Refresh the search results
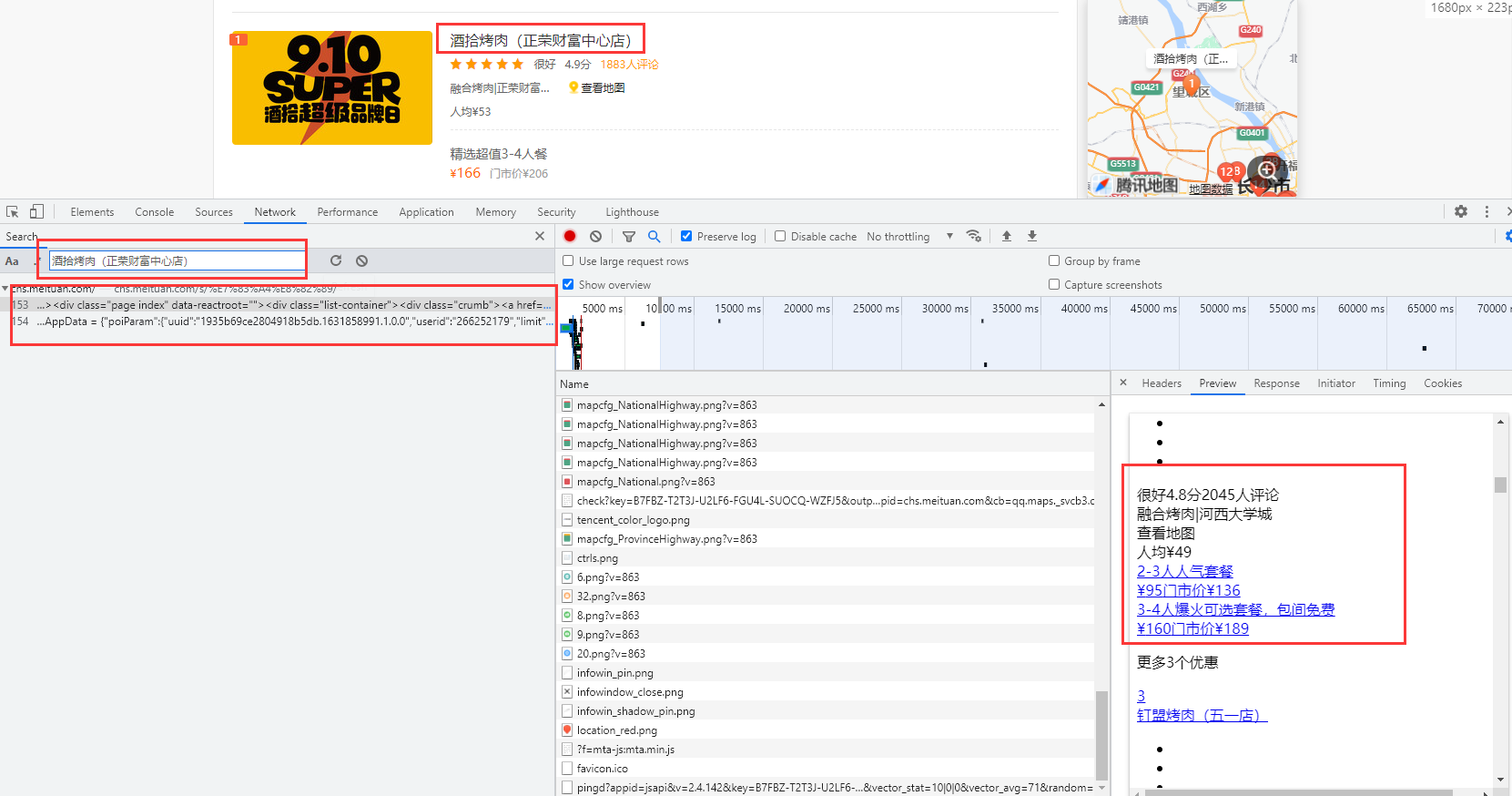The width and height of the screenshot is (1512, 796). point(336,260)
